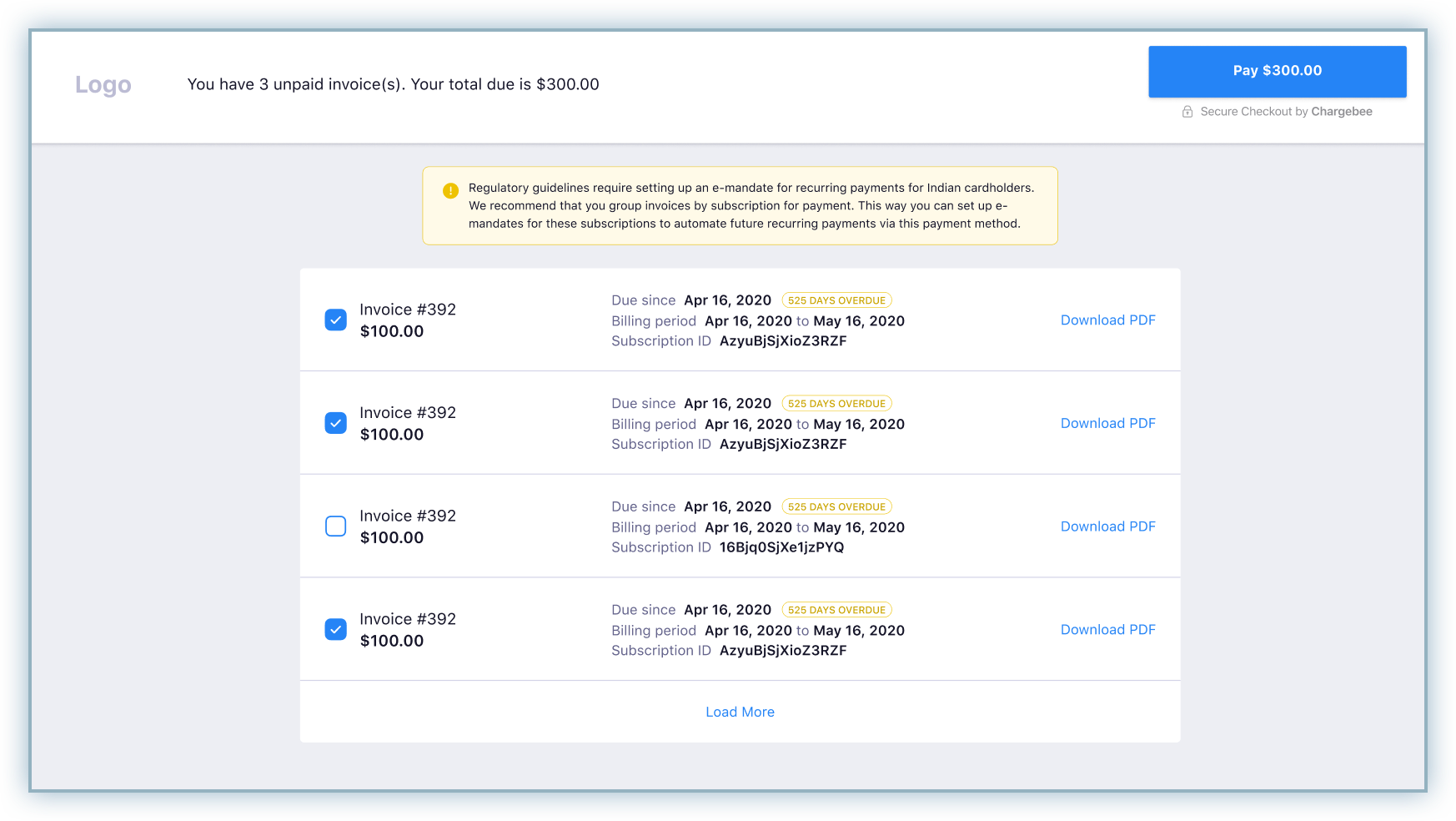
Task: Check the unchecked third invoice checkbox
Action: pyautogui.click(x=335, y=526)
